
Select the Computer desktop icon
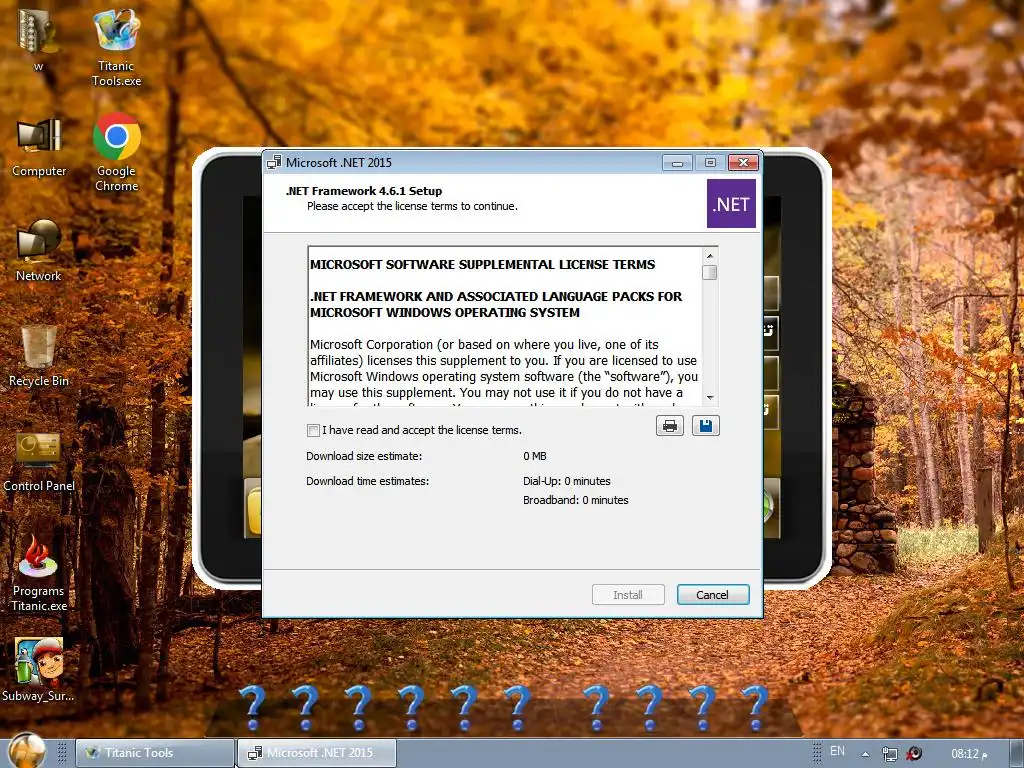click(39, 148)
